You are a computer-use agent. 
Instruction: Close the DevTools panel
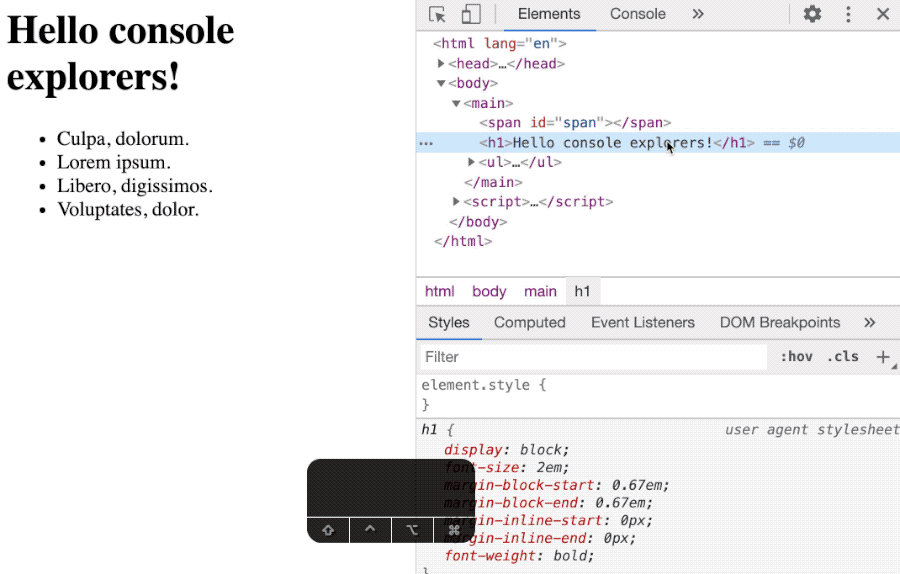click(x=882, y=14)
